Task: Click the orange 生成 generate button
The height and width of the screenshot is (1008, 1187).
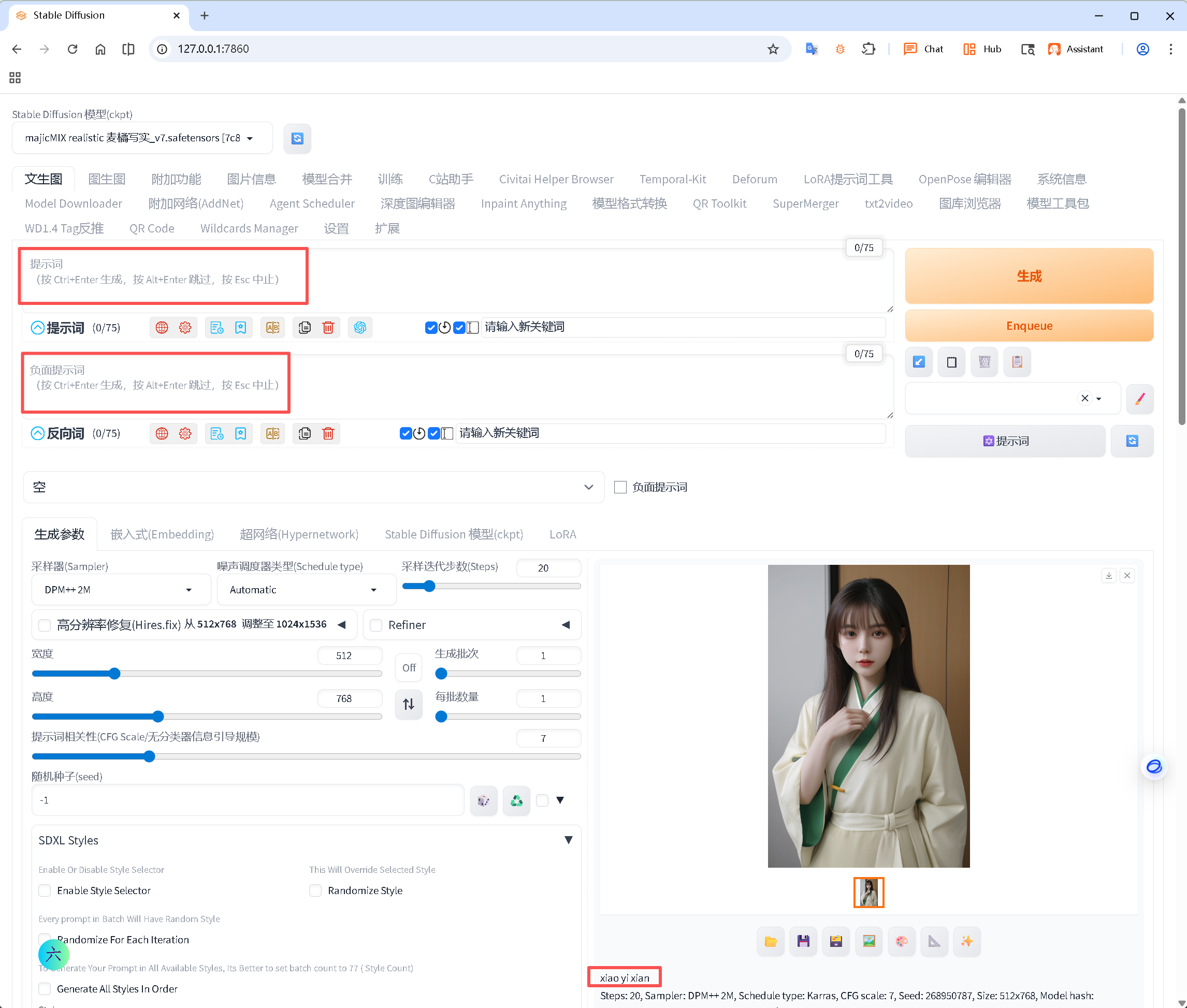Action: point(1029,276)
